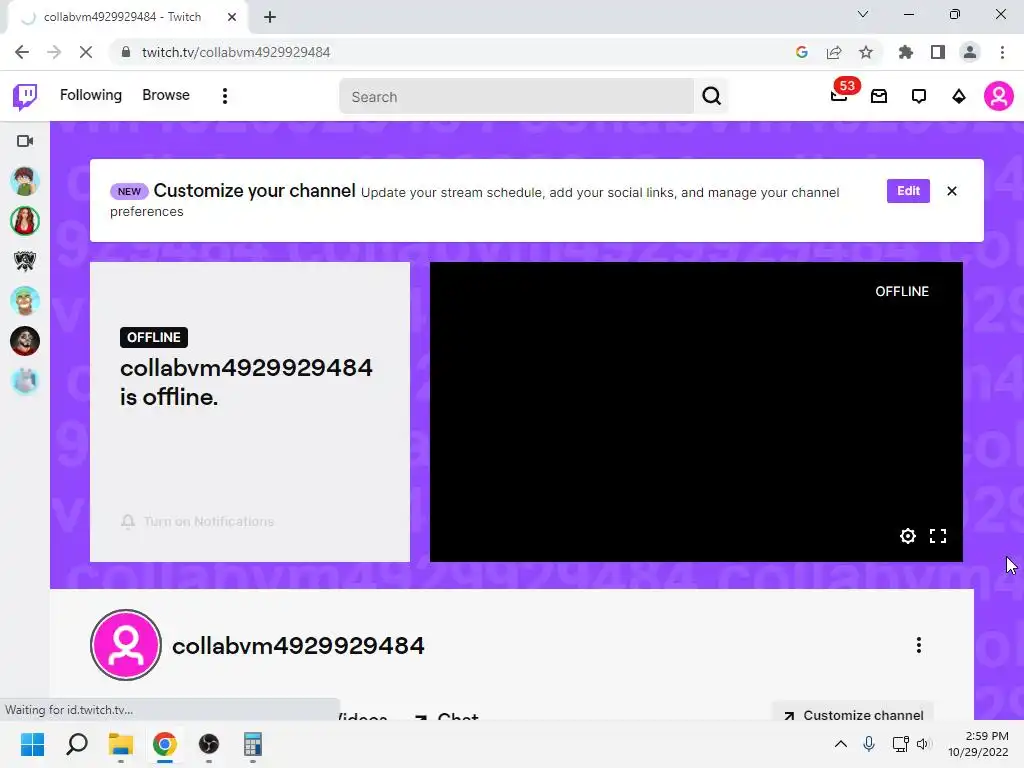1024x768 pixels.
Task: Expand the followed channels camera icon
Action: 25,141
